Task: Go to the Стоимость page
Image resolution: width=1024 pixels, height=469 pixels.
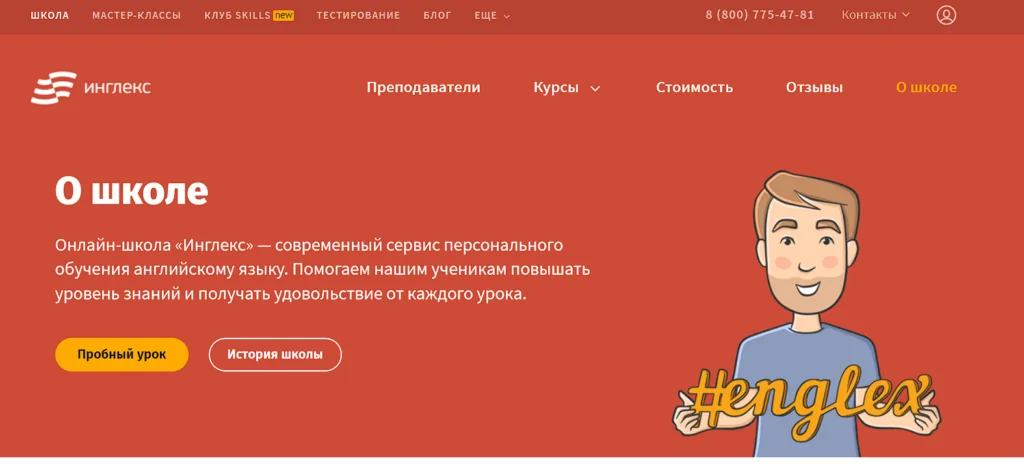Action: 694,88
